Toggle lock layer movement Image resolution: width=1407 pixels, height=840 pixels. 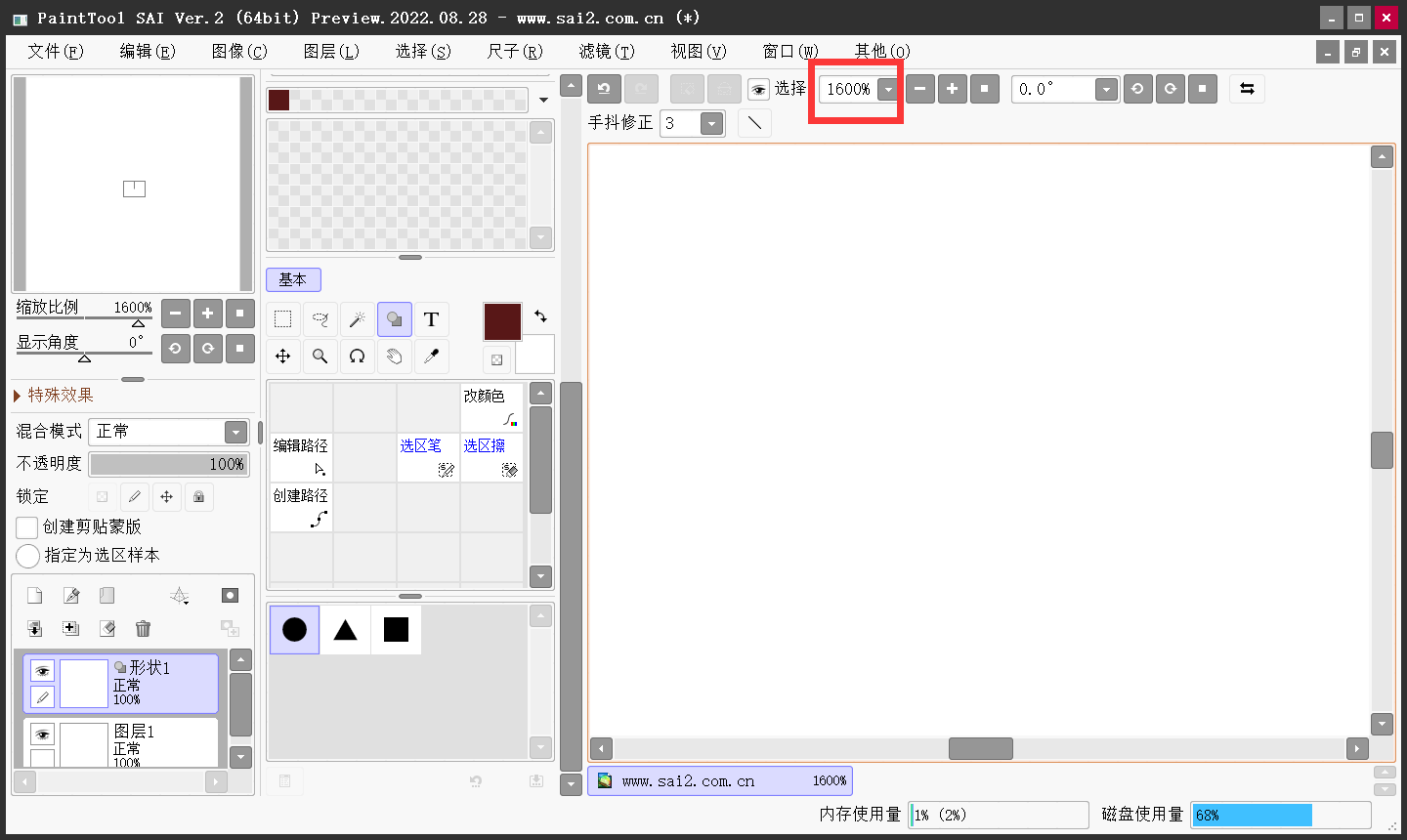tap(167, 497)
